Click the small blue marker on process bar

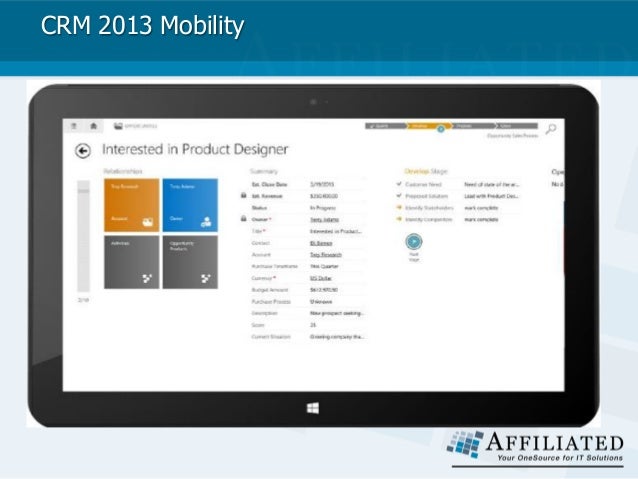[441, 129]
